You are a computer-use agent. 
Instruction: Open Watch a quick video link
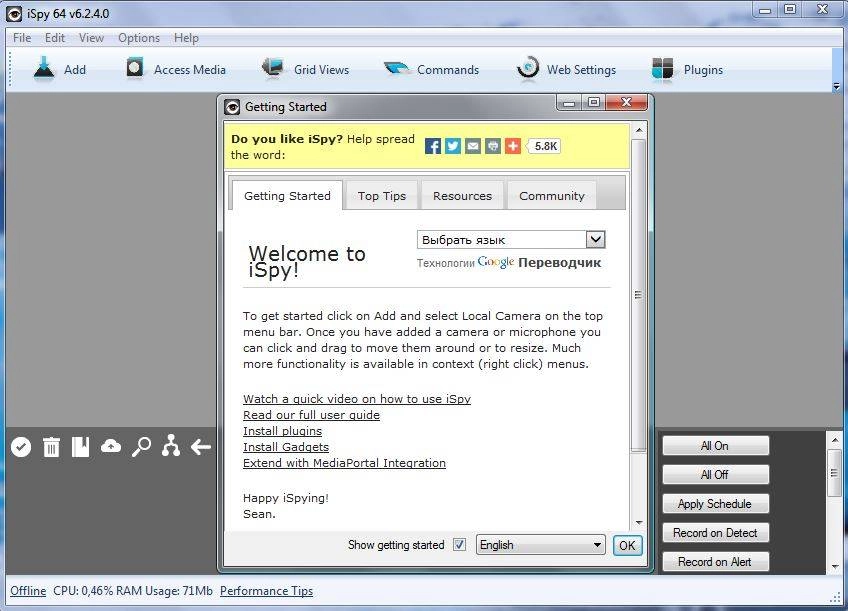pos(357,399)
